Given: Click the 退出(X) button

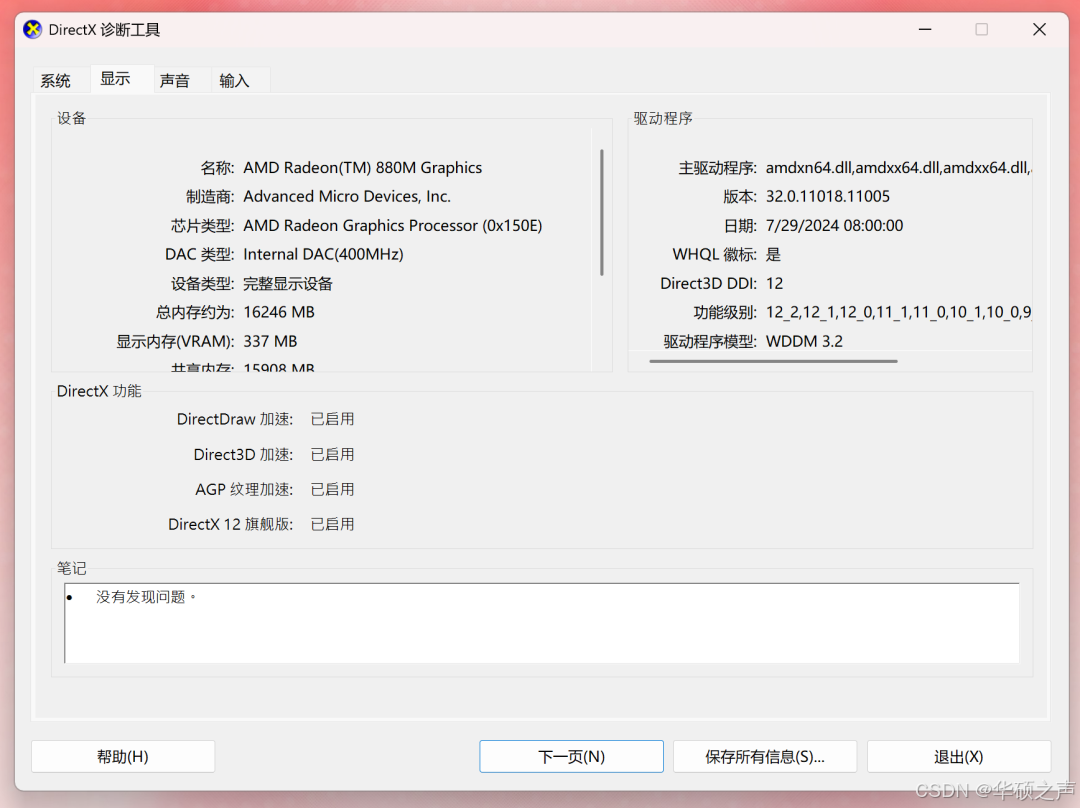Looking at the screenshot, I should (959, 756).
